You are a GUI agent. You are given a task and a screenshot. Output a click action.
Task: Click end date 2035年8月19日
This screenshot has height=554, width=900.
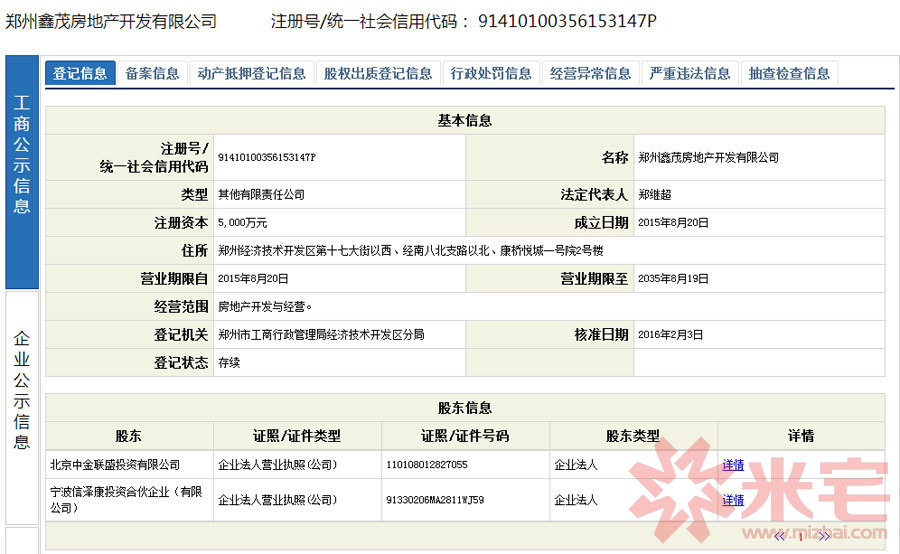click(673, 279)
